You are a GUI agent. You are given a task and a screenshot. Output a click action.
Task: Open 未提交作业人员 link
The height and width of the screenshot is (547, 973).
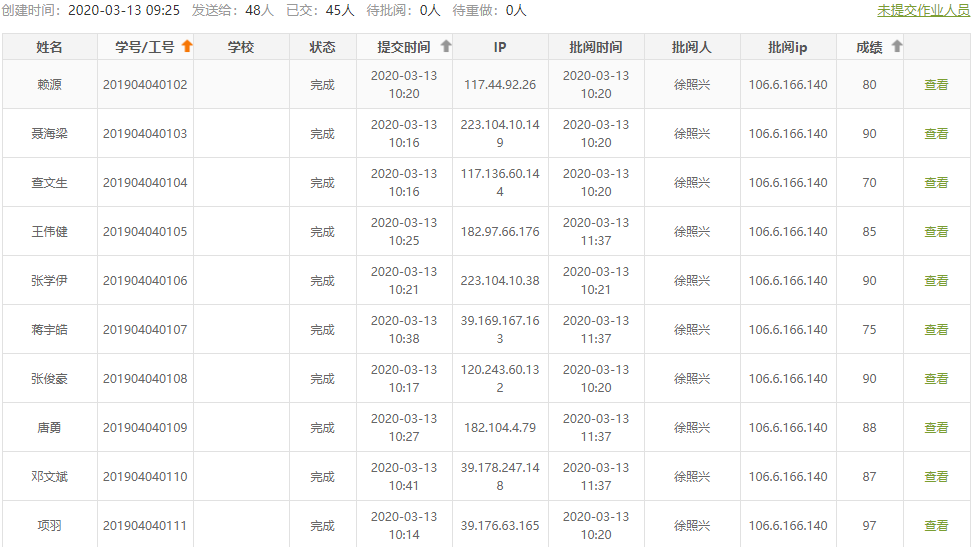[x=923, y=10]
